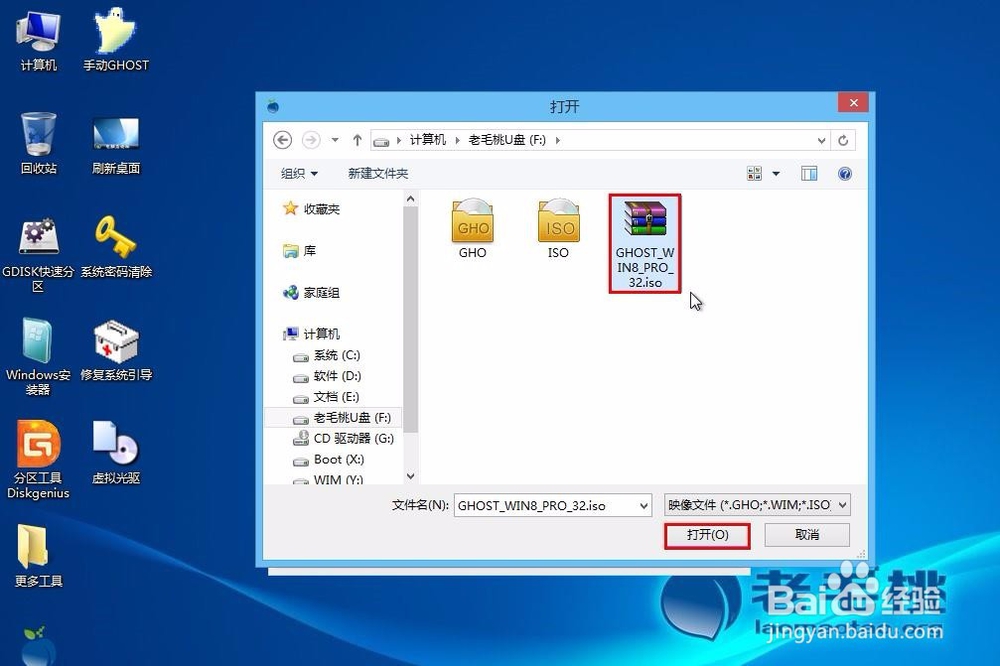Image resolution: width=1000 pixels, height=666 pixels.
Task: Open the 映像文件 file type filter dropdown
Action: point(757,505)
